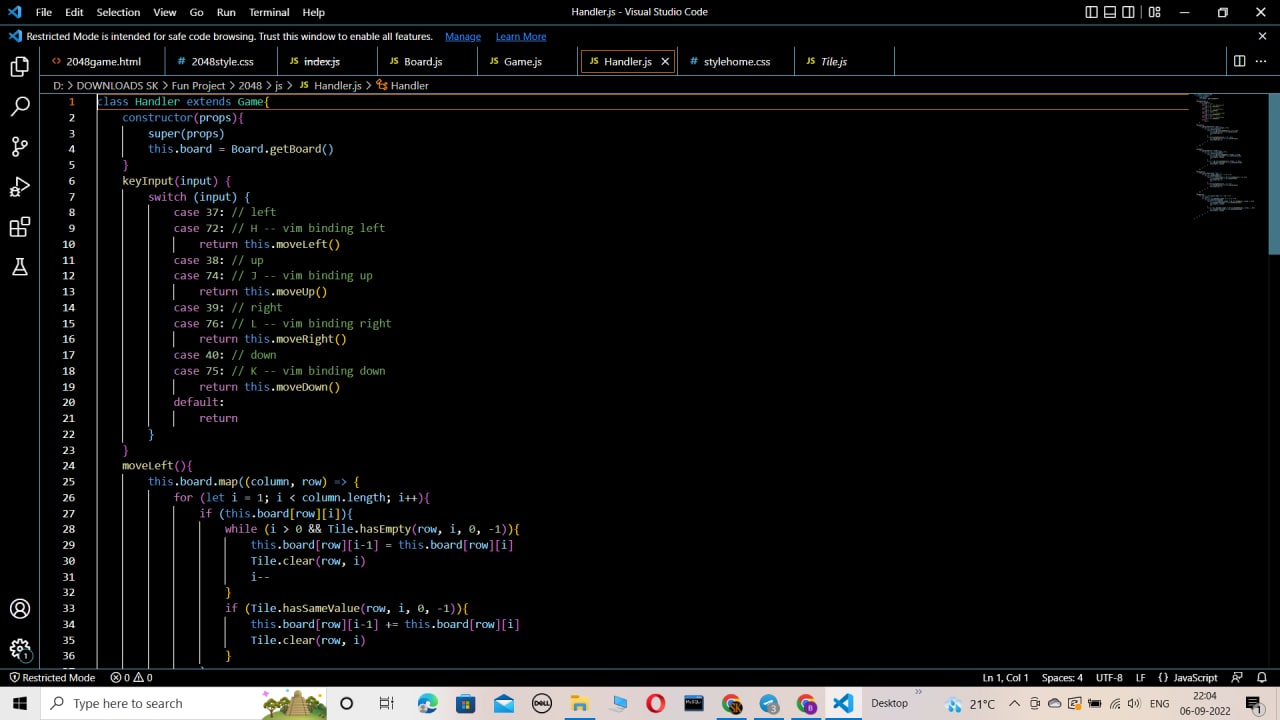Viewport: 1280px width, 720px height.
Task: Toggle the primary side bar layout
Action: [x=1091, y=12]
